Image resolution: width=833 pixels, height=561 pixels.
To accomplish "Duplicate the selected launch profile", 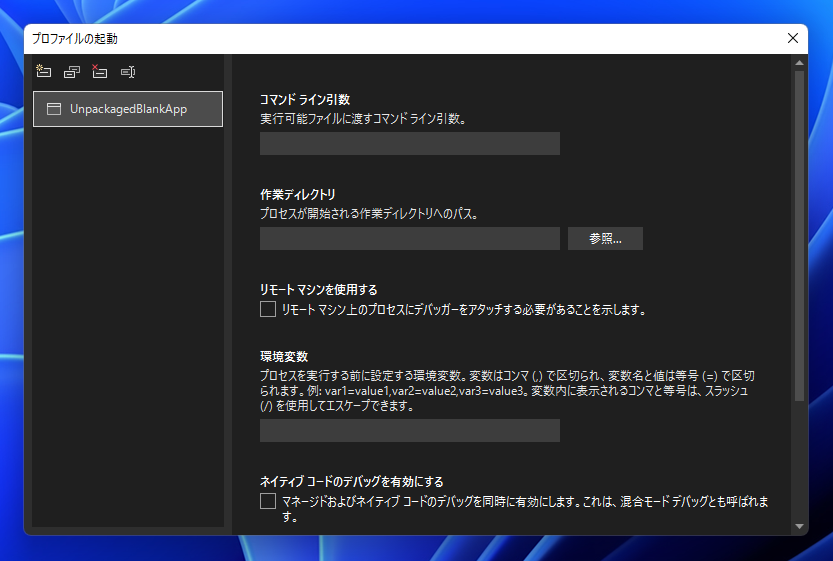I will (x=72, y=72).
